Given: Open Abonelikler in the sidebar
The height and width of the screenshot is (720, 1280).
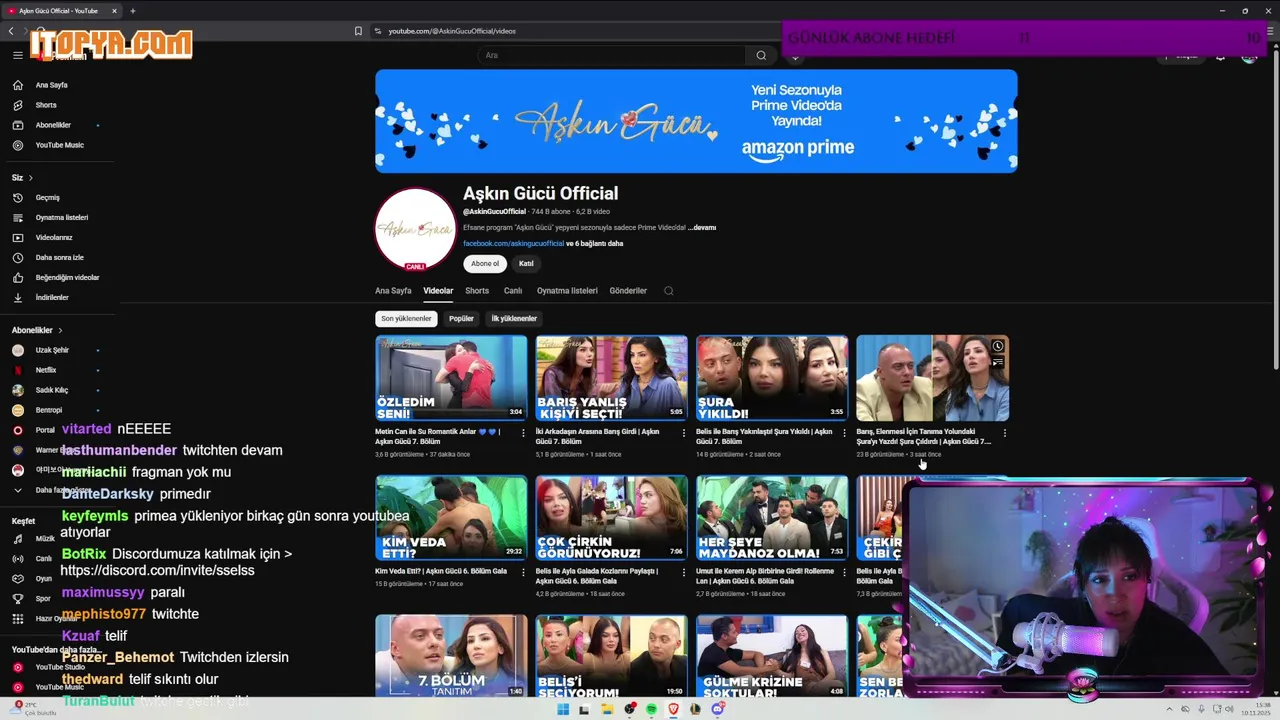Looking at the screenshot, I should (x=53, y=125).
